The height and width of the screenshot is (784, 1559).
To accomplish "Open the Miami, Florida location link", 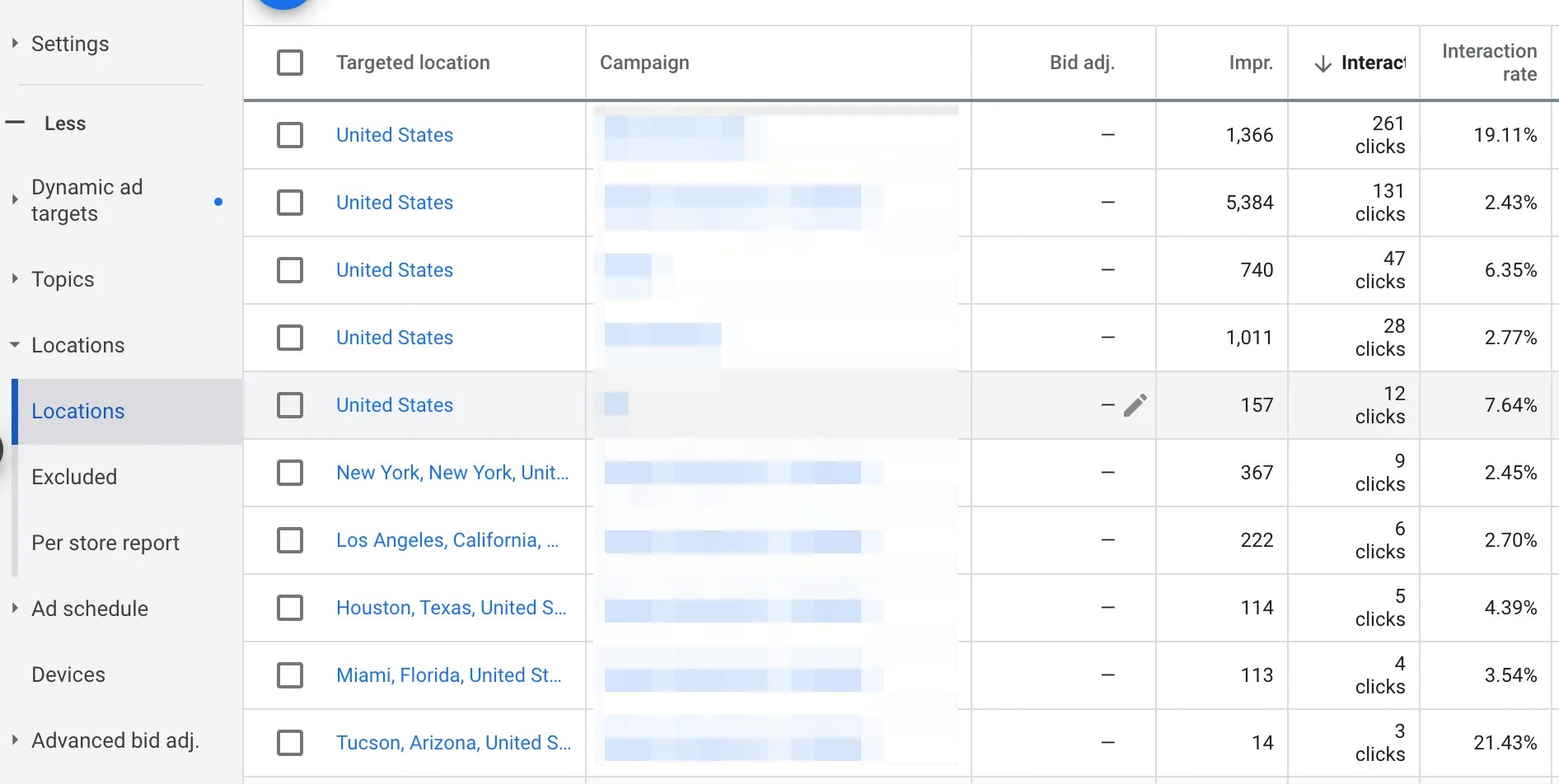I will 448,675.
